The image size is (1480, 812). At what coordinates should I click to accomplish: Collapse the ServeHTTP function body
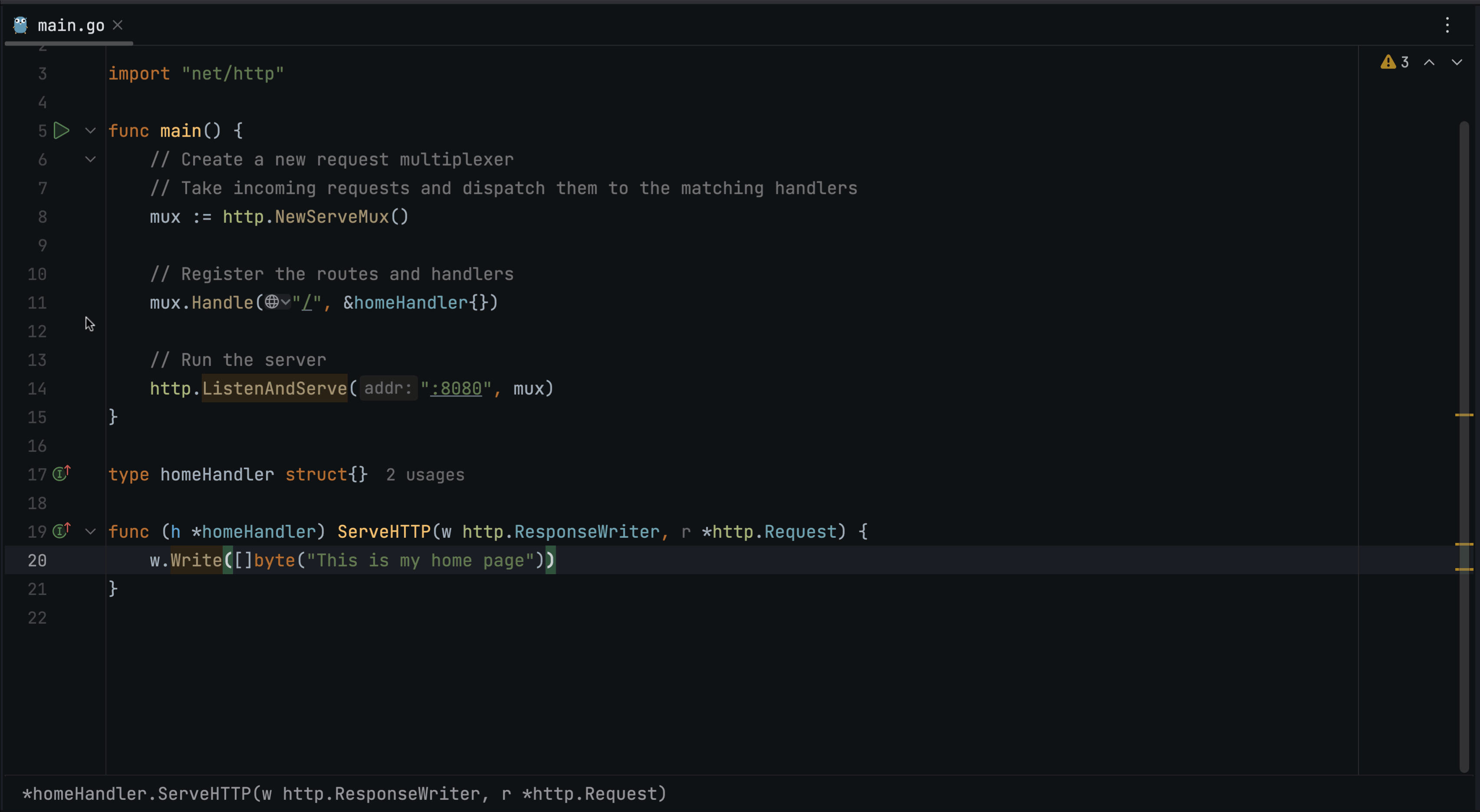tap(90, 531)
